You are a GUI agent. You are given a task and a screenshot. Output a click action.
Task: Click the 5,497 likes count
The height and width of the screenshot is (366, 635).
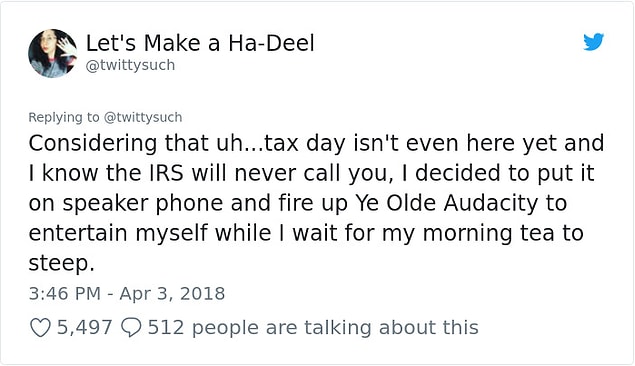coord(84,328)
